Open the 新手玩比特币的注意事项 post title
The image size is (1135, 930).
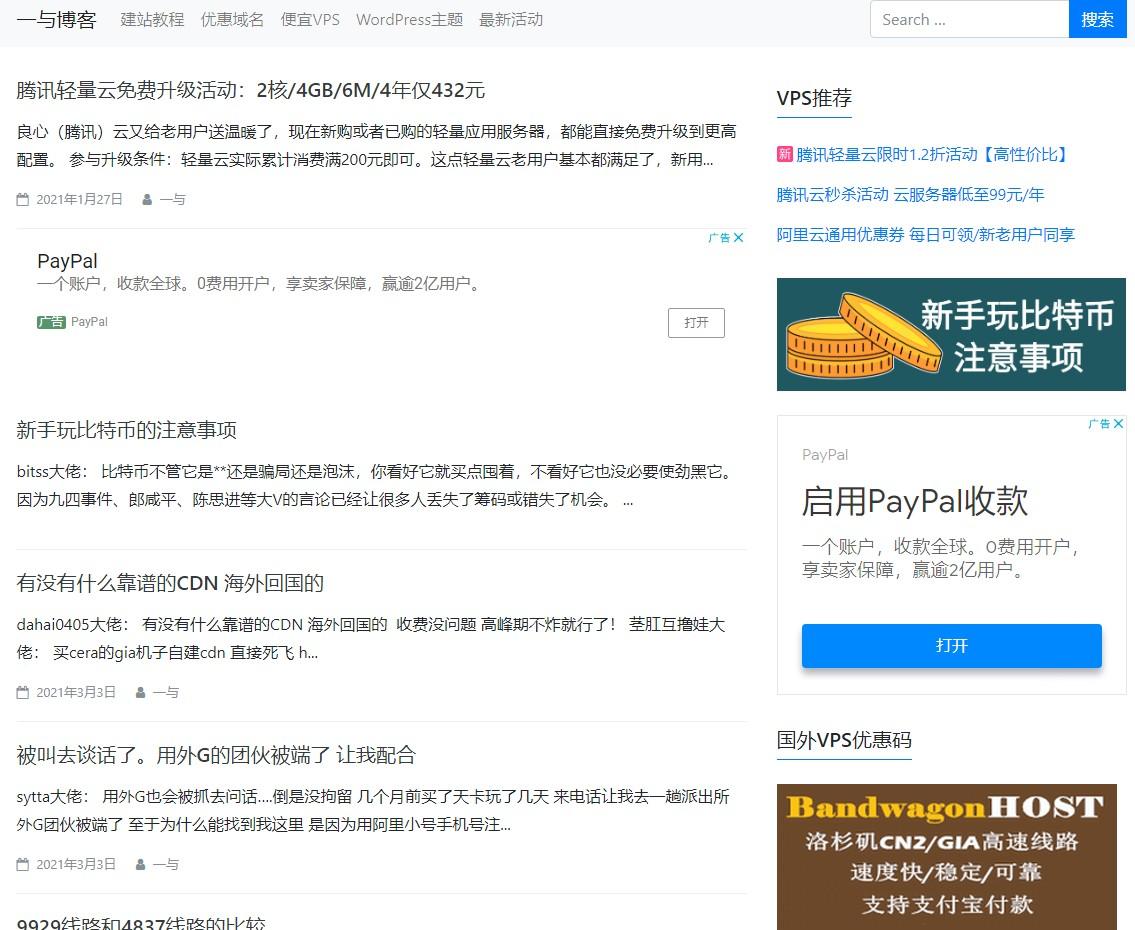(x=127, y=430)
